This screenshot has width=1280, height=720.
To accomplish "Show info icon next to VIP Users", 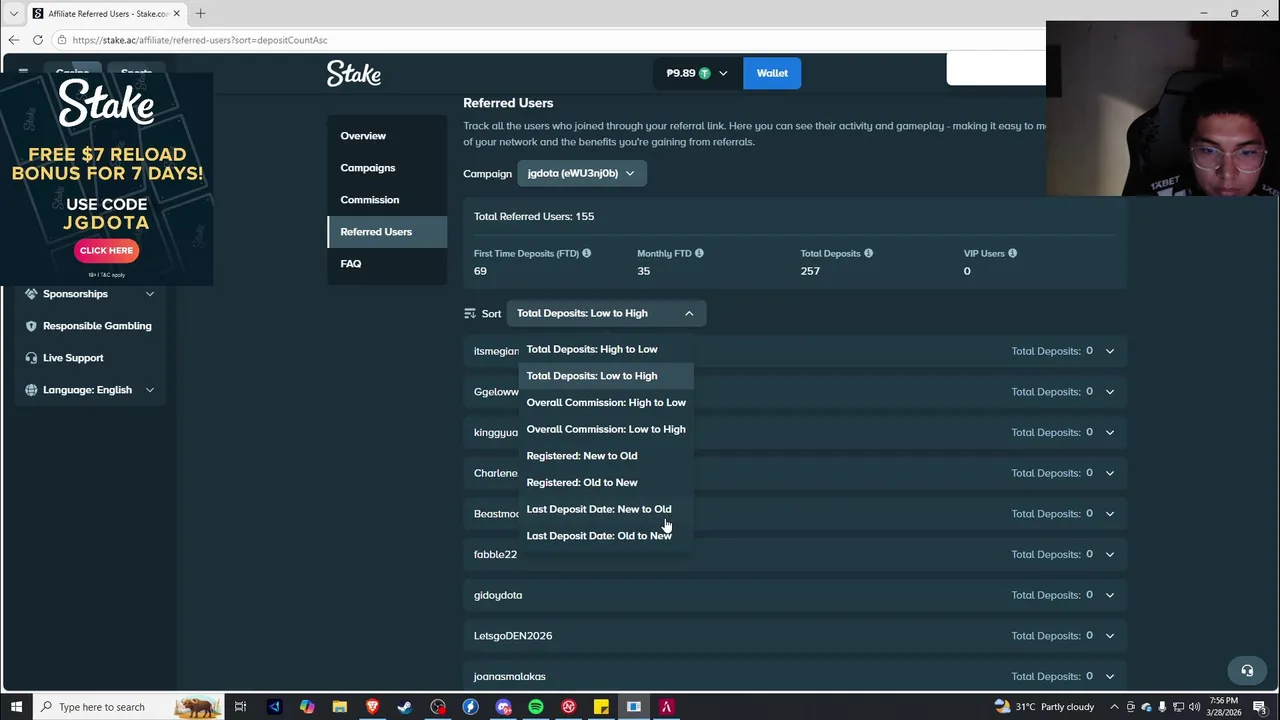I will pos(1012,253).
